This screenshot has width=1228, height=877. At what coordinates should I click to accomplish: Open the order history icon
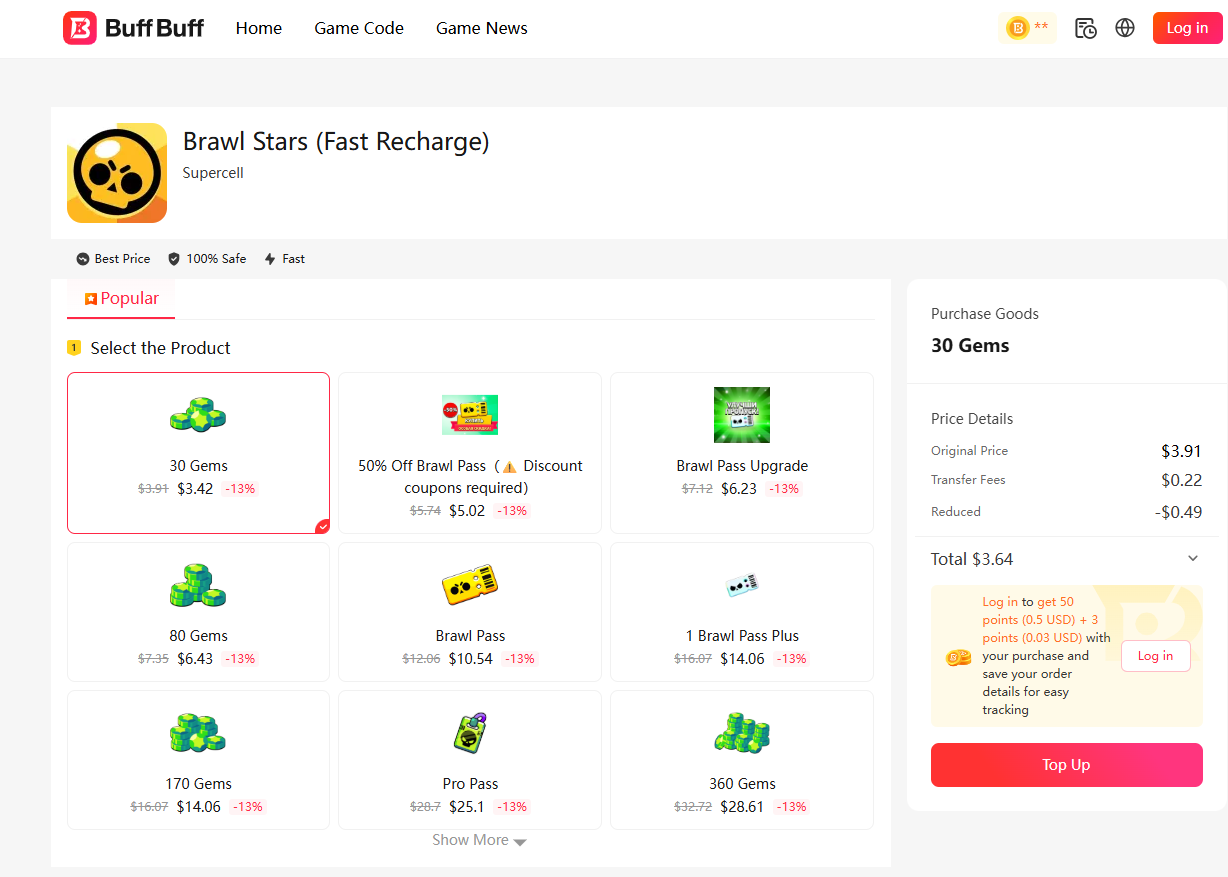tap(1085, 28)
